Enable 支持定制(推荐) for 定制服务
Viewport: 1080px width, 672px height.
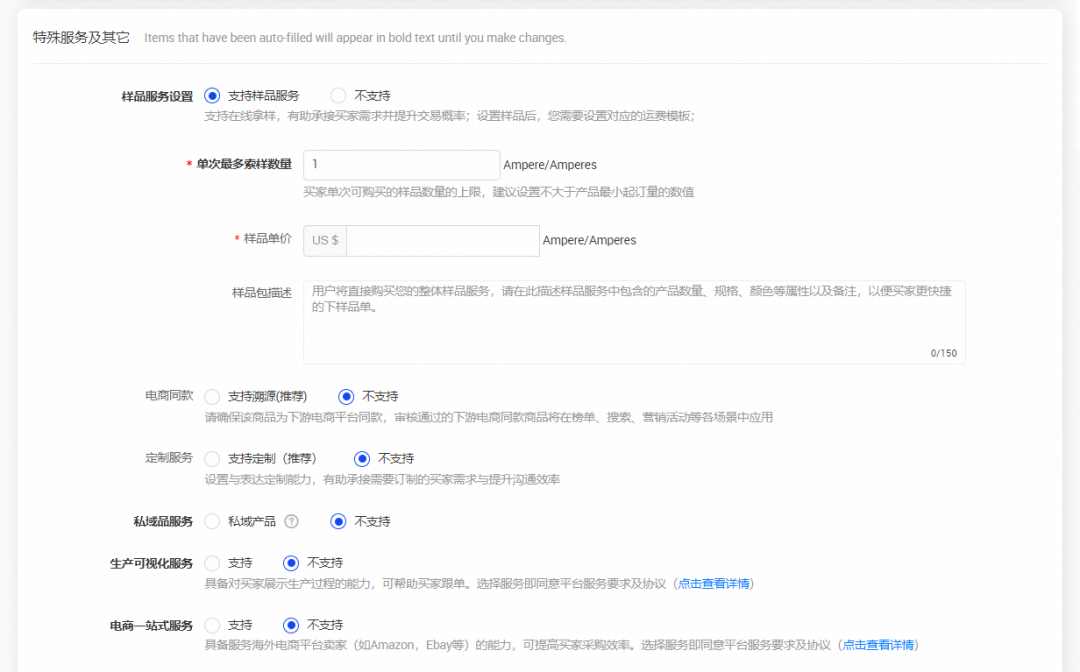tap(212, 458)
